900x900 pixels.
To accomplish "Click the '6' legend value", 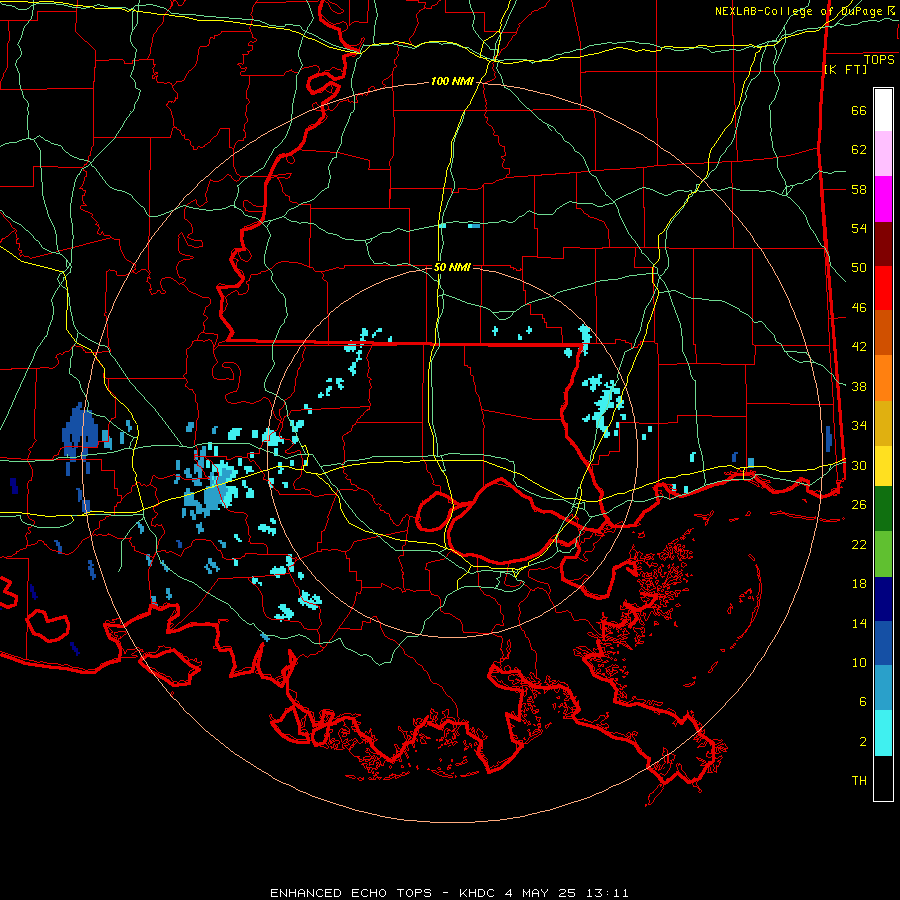I will pos(862,702).
